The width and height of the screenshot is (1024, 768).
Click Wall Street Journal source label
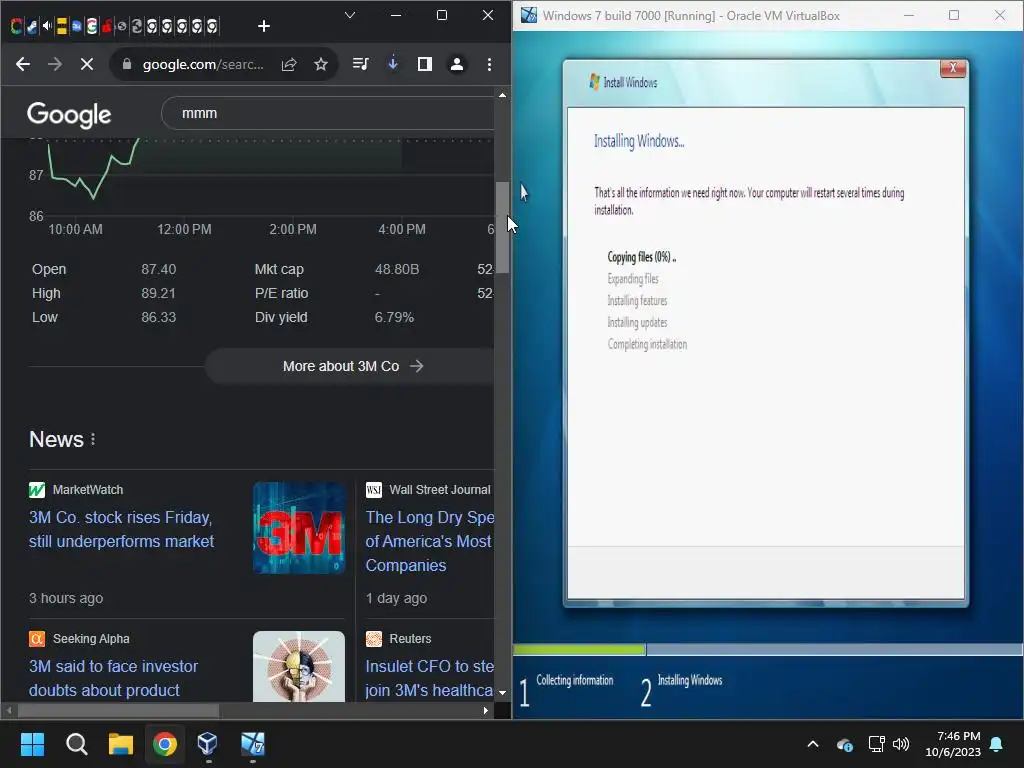440,490
